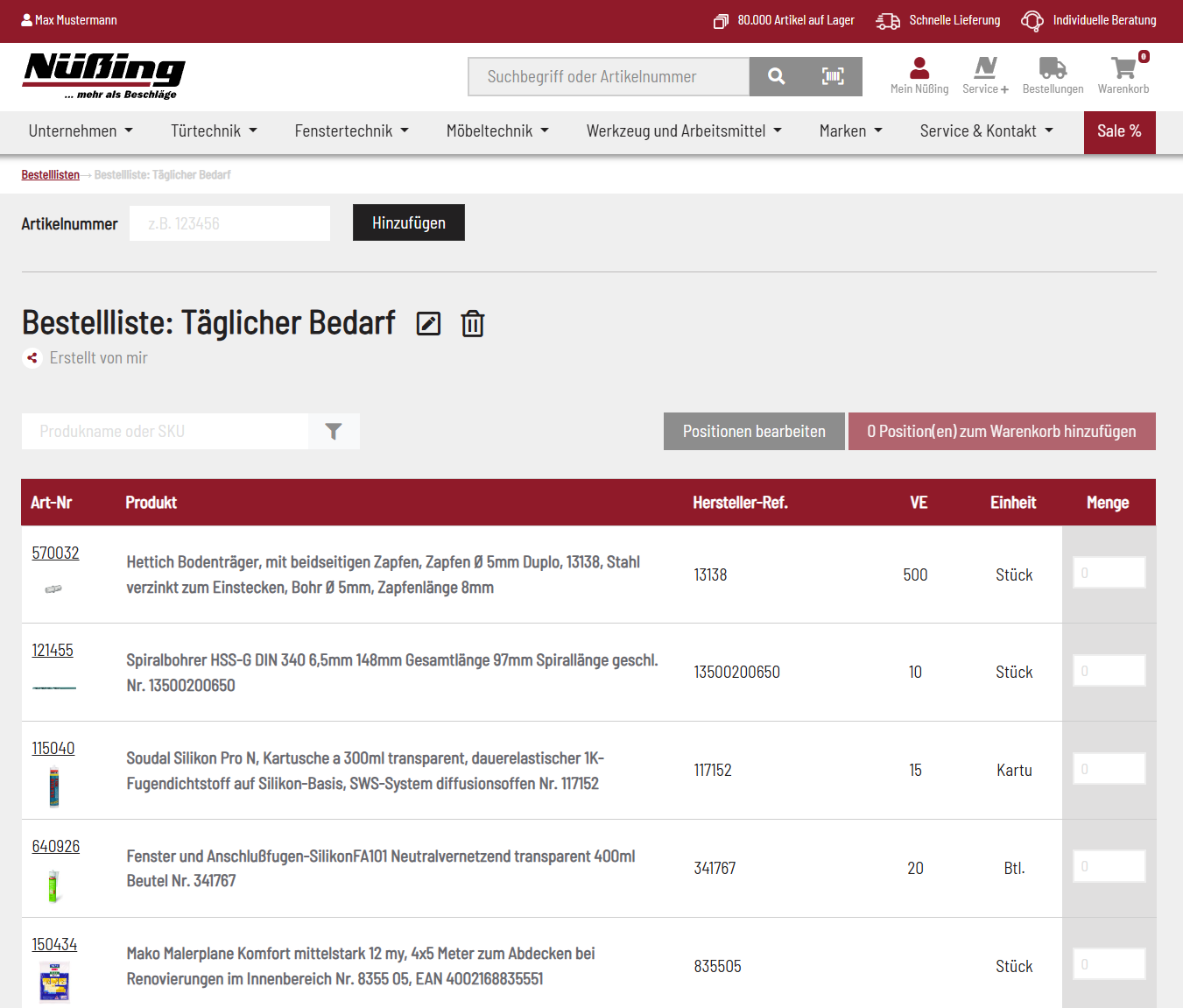
Task: Click Positionen bearbeiten button
Action: 754,432
